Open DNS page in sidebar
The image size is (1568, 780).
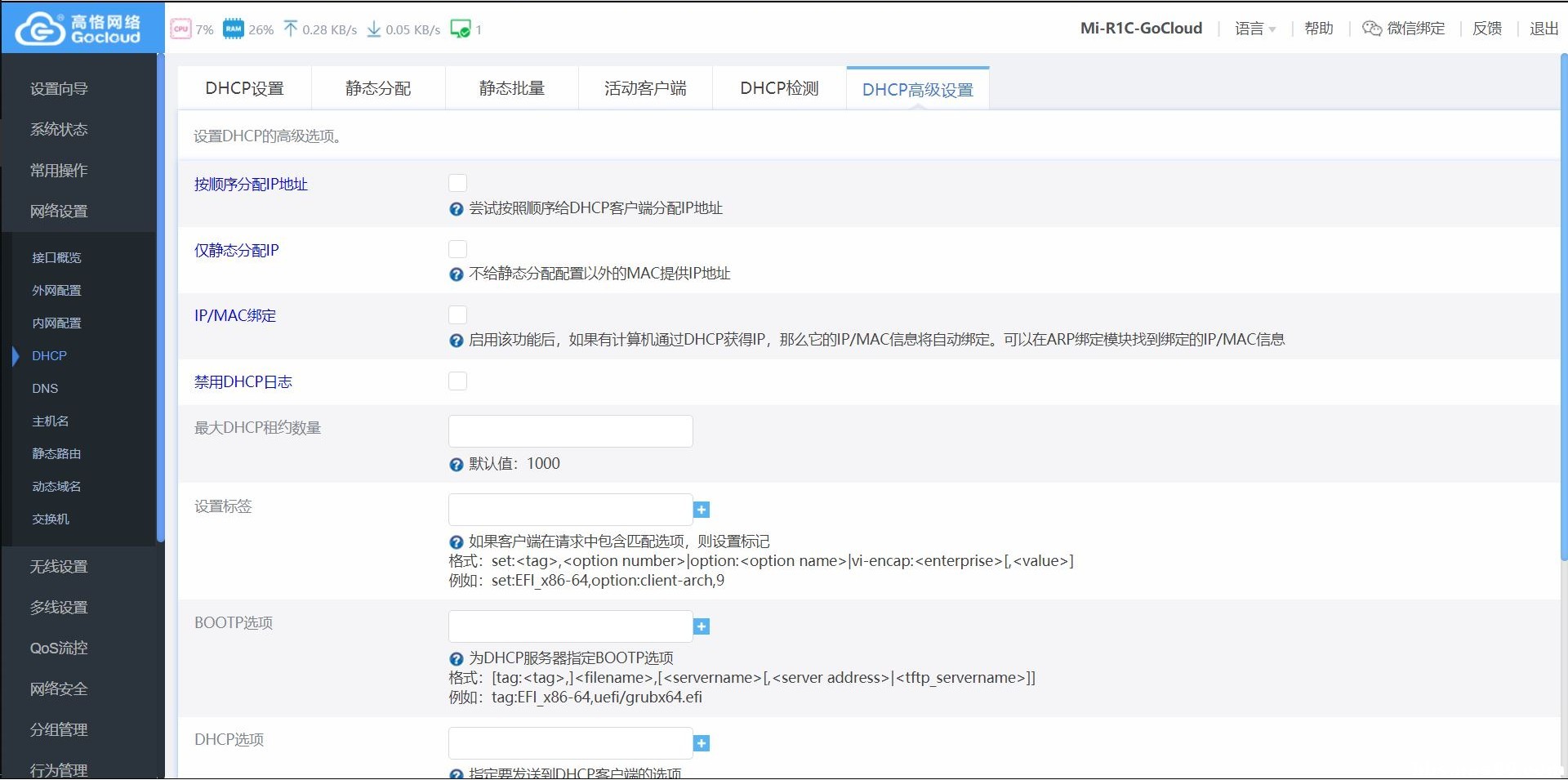[45, 389]
